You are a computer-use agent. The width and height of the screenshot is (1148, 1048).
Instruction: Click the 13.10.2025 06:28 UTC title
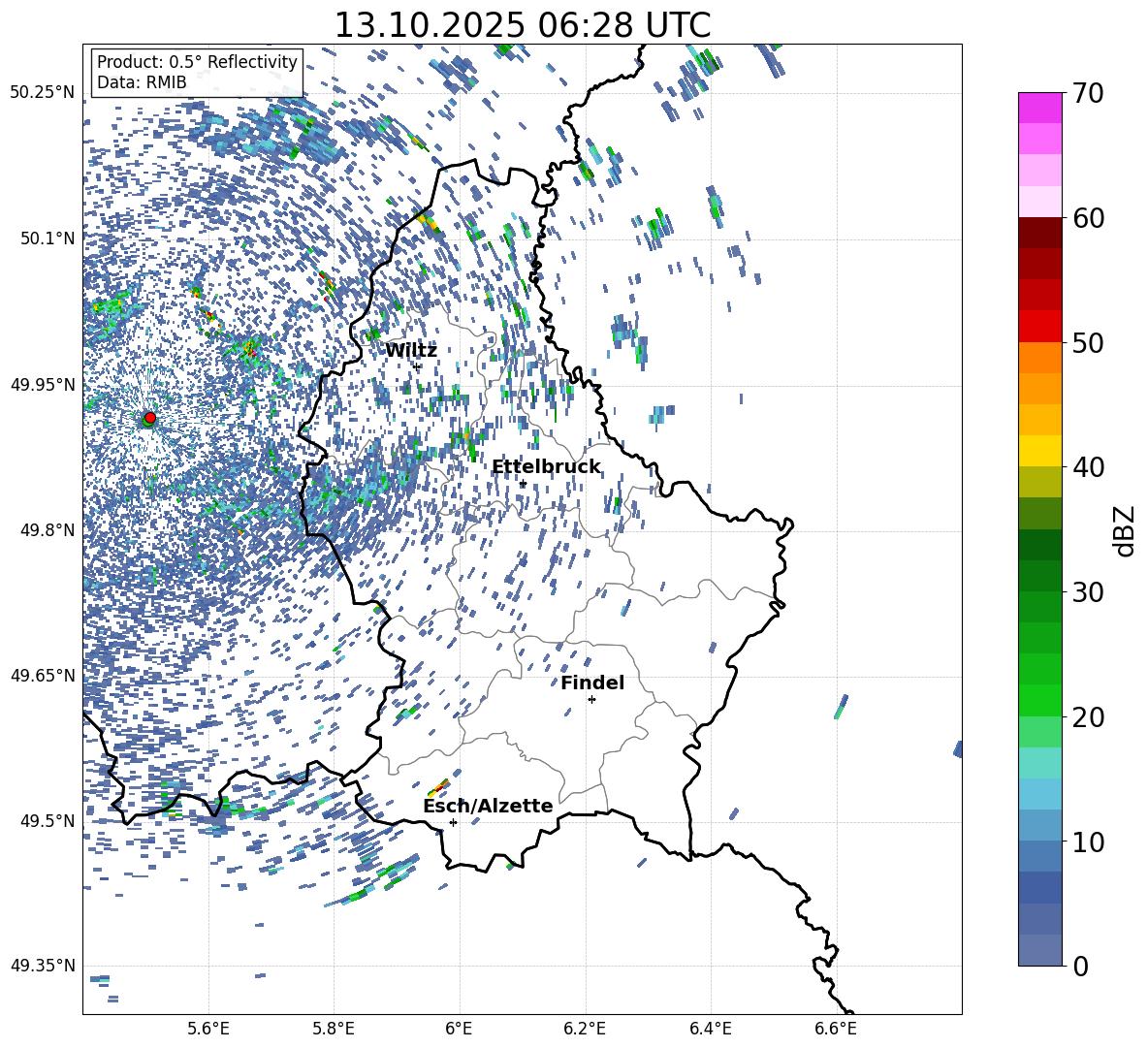(522, 25)
